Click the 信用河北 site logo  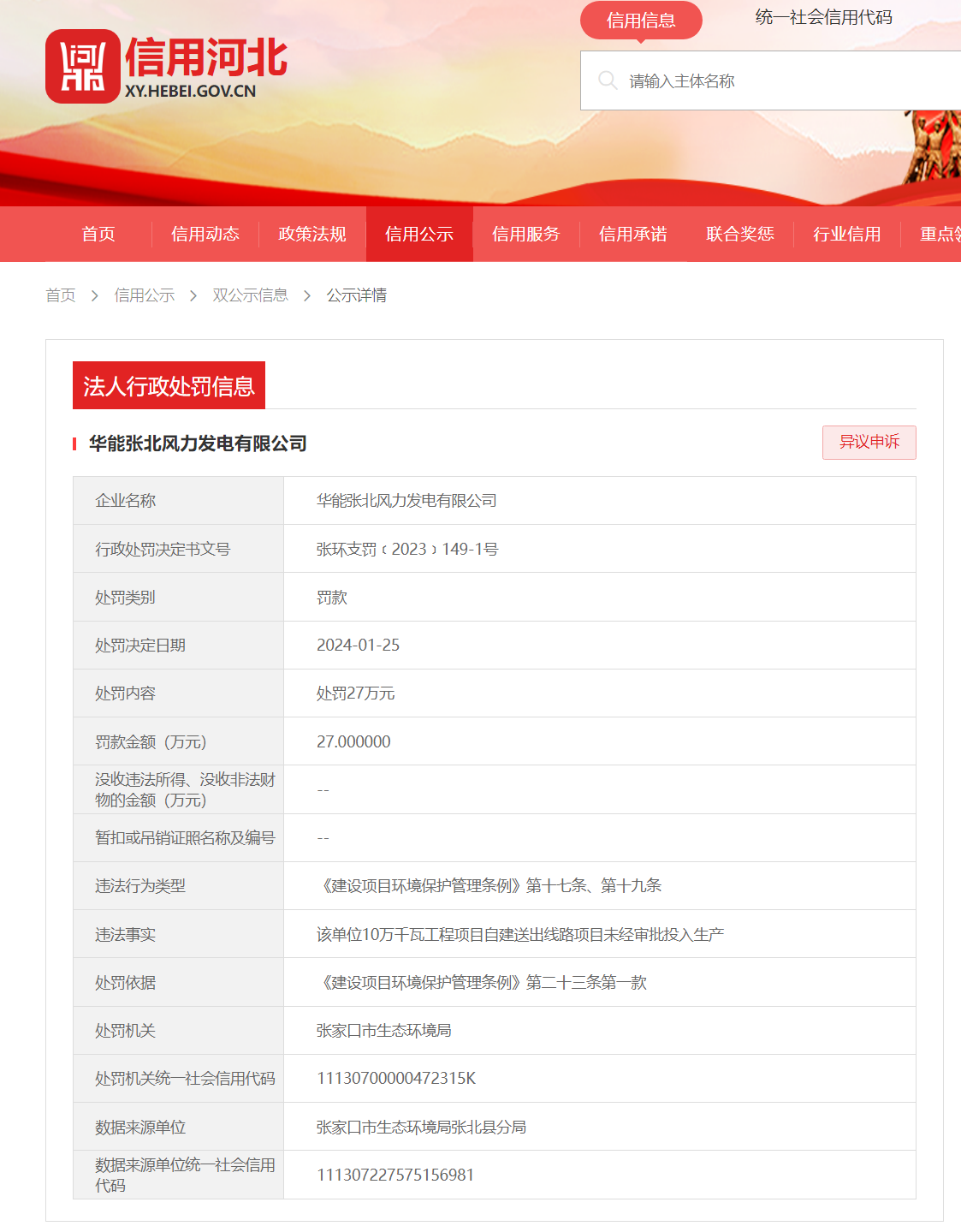pyautogui.click(x=167, y=66)
